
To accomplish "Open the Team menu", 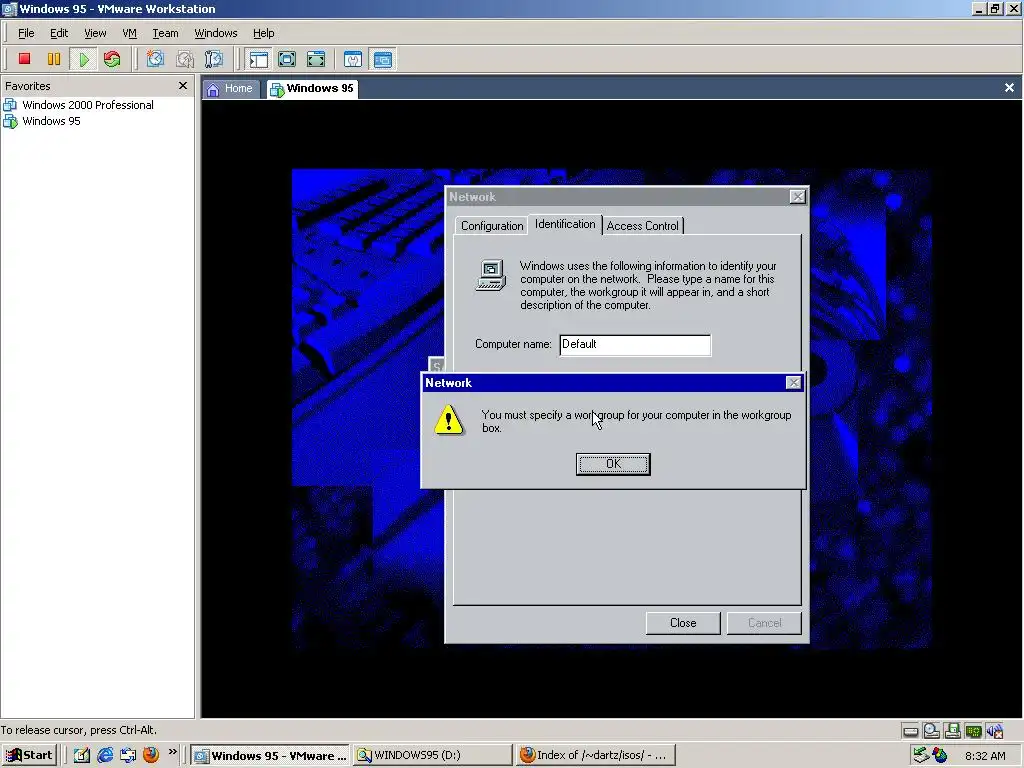I will click(x=165, y=33).
